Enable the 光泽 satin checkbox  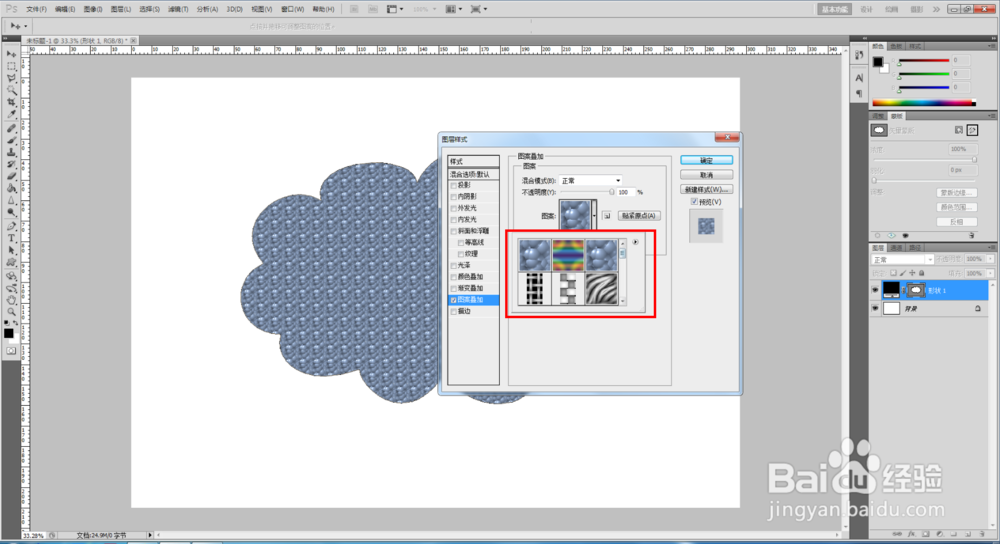(x=453, y=266)
